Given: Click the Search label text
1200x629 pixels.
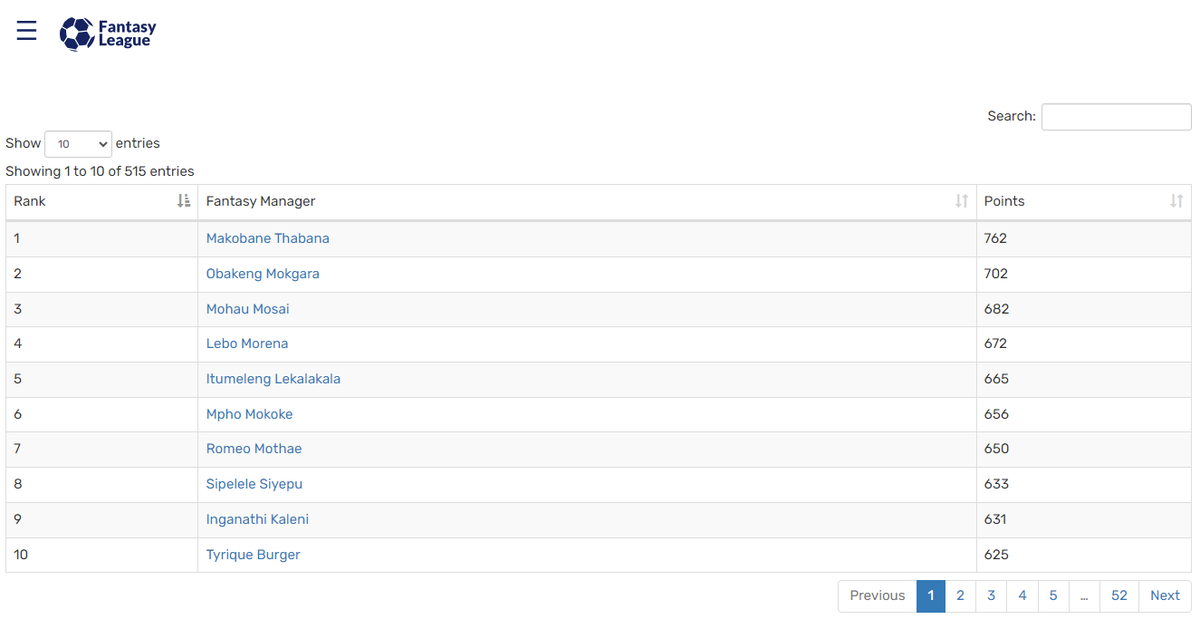Looking at the screenshot, I should (1011, 116).
